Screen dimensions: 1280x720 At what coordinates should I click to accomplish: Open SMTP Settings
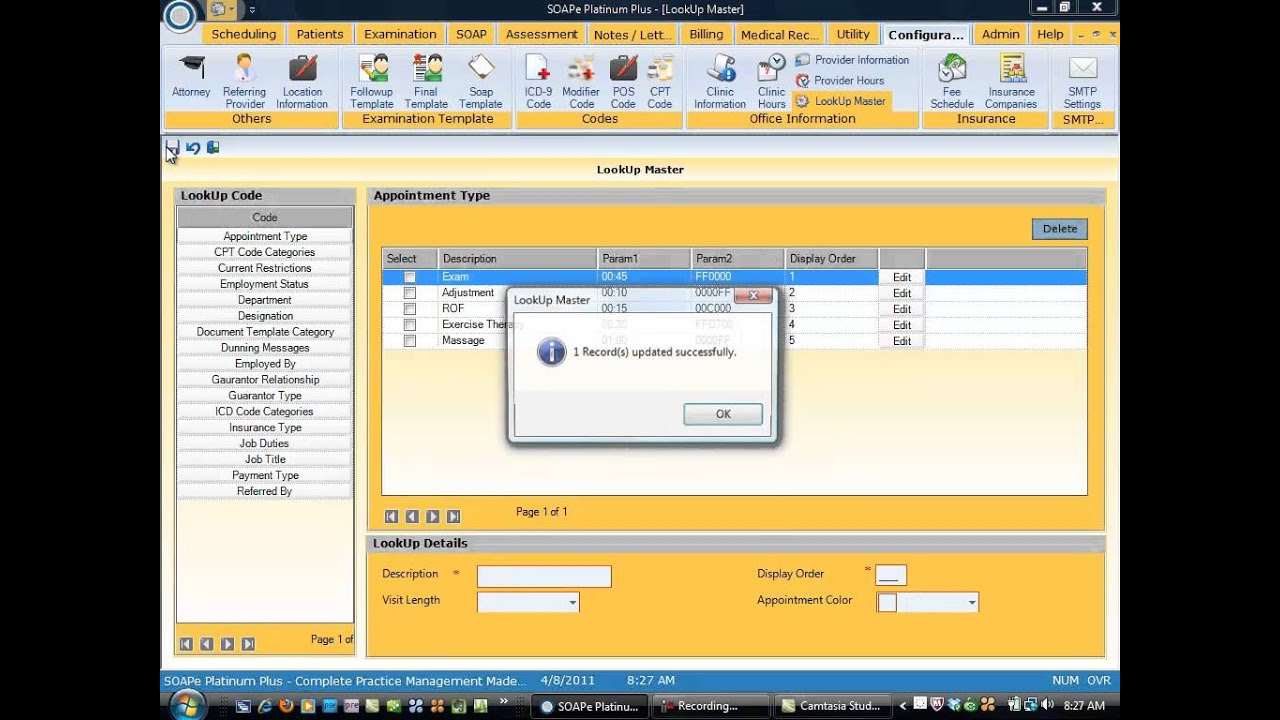coord(1082,82)
